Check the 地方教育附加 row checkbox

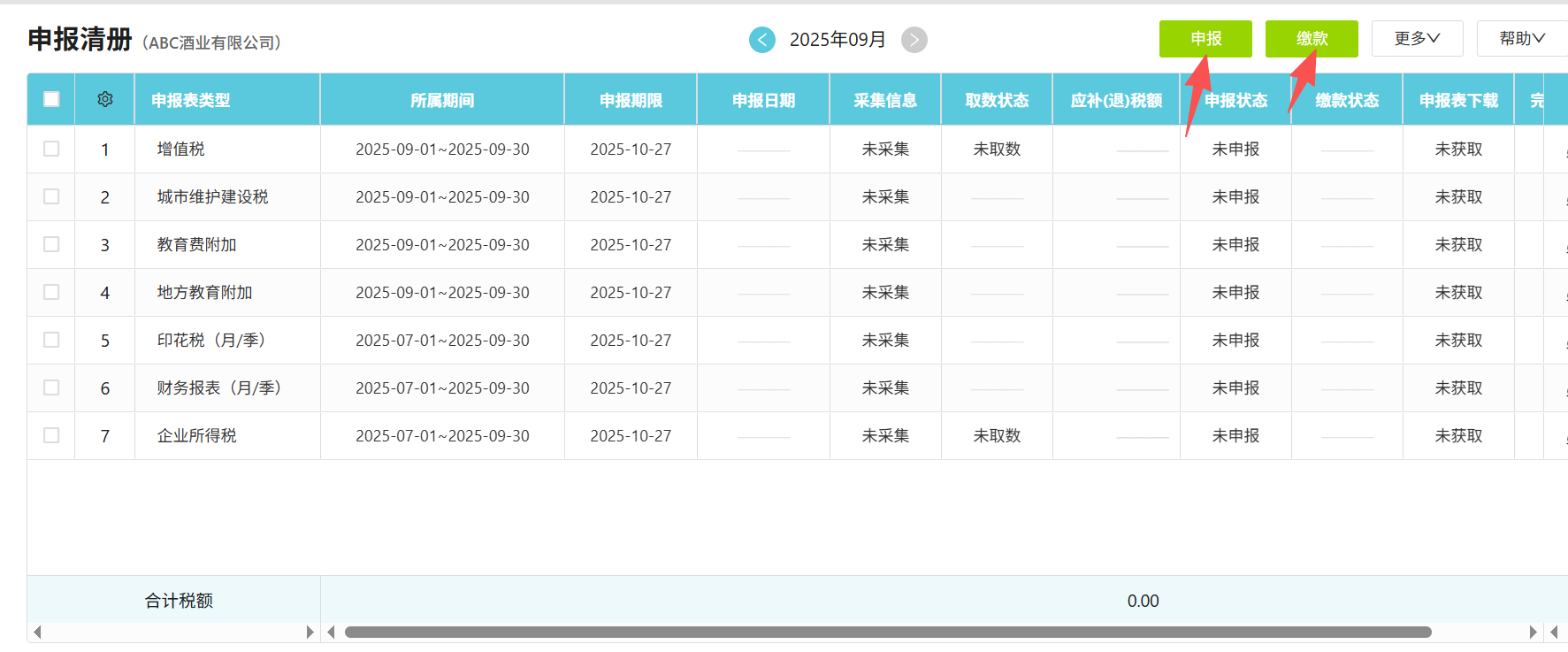[x=51, y=292]
